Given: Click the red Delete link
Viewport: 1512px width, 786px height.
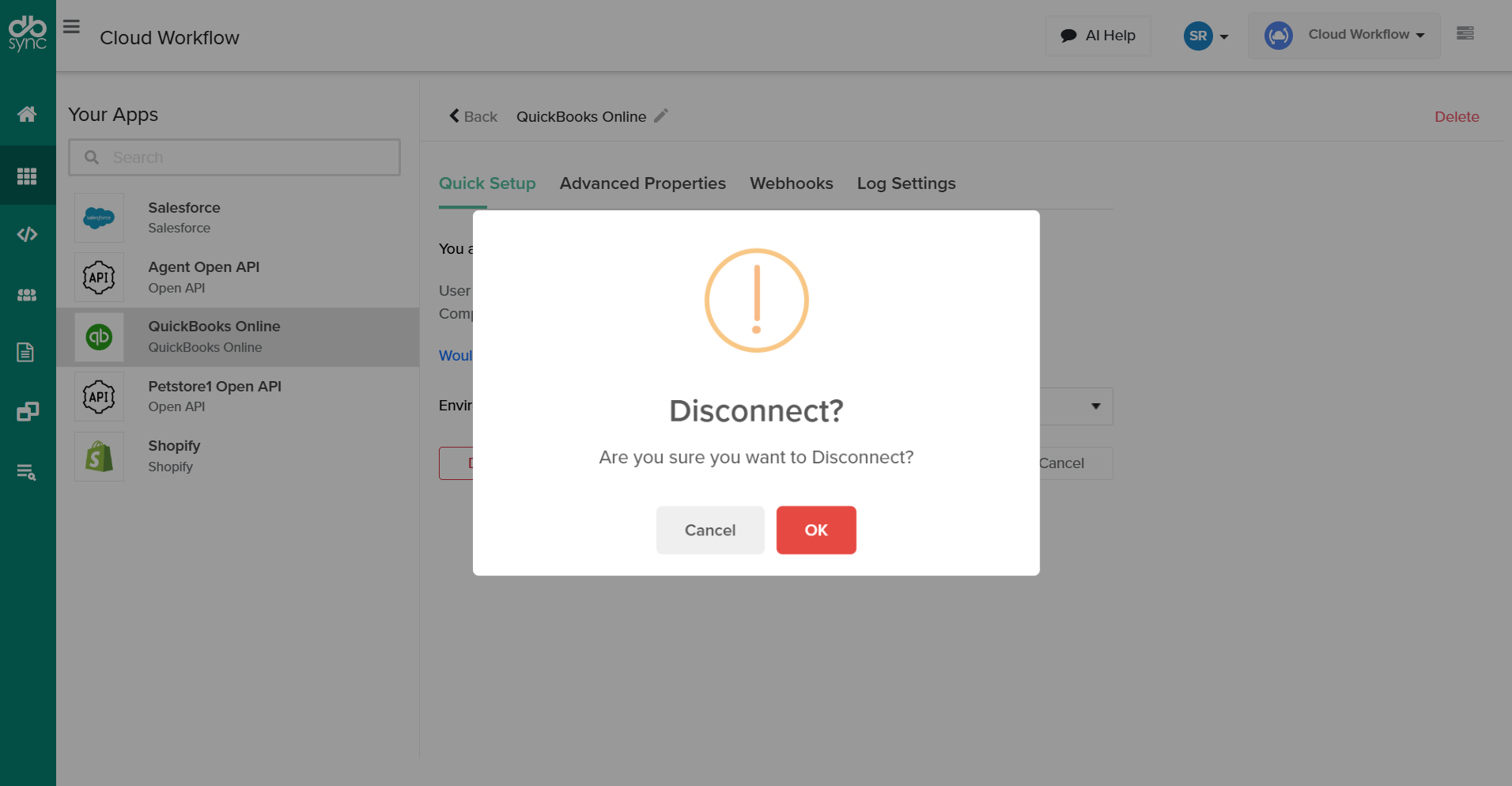Looking at the screenshot, I should [x=1456, y=117].
